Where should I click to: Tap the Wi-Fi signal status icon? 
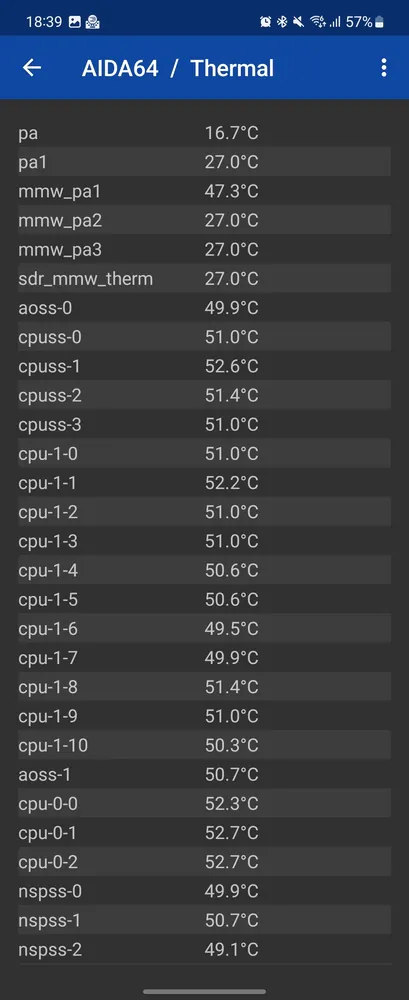tap(318, 22)
